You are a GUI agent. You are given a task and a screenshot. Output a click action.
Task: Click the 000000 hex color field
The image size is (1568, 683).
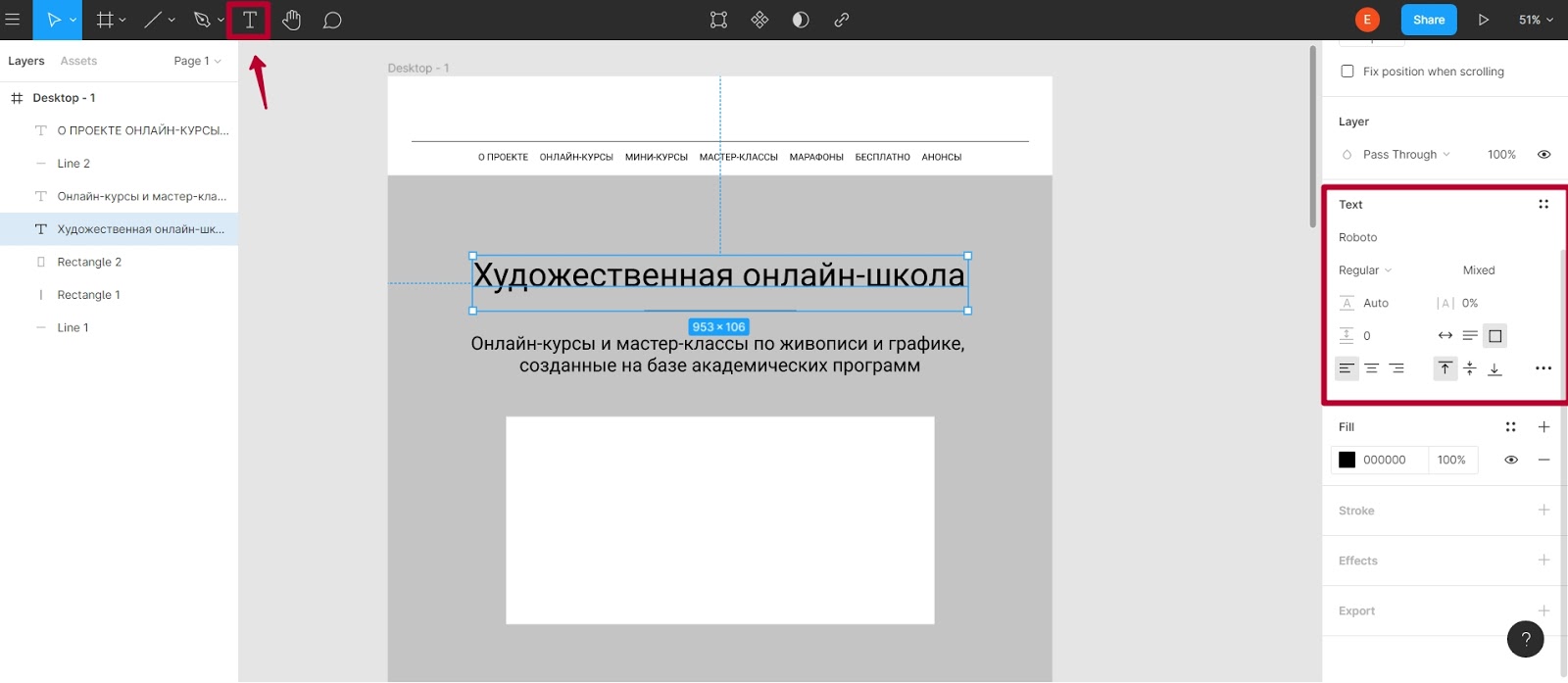[x=1385, y=460]
